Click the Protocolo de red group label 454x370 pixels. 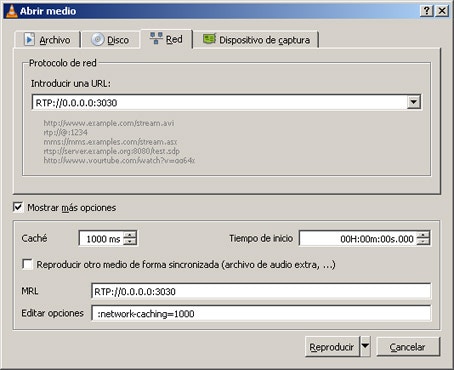[62, 63]
